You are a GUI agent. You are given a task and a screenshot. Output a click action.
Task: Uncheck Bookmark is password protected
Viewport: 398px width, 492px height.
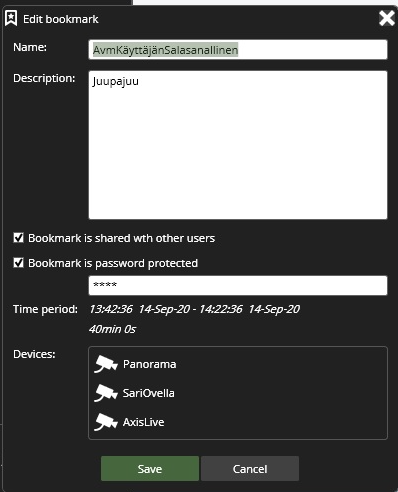[18, 263]
